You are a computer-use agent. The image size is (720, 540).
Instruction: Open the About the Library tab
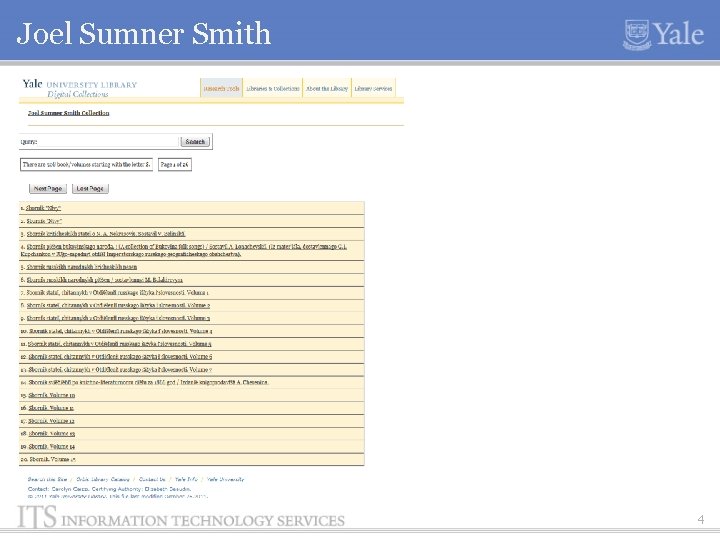(x=327, y=88)
